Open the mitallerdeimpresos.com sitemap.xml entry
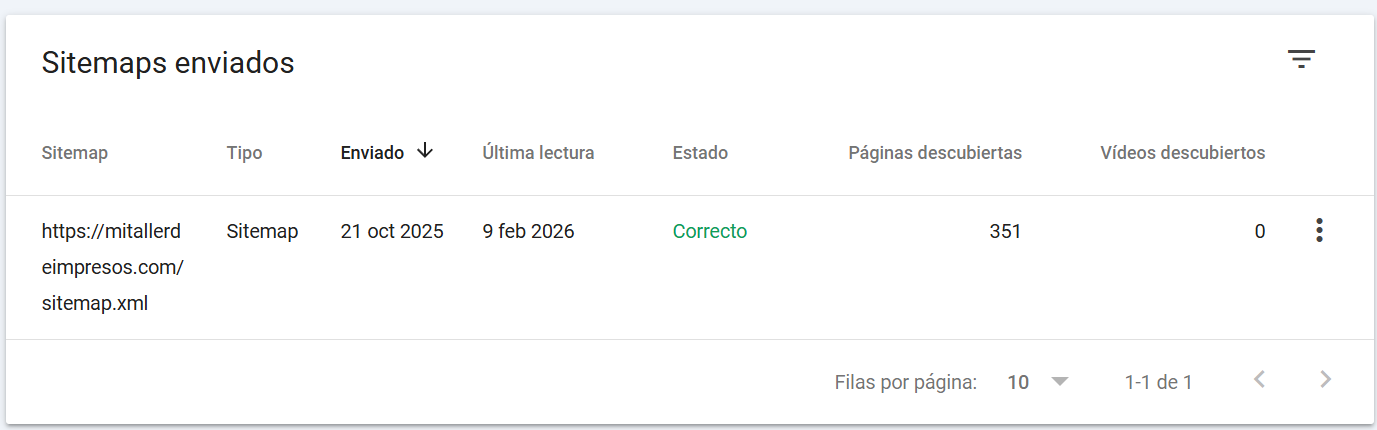The image size is (1377, 430). pos(112,267)
